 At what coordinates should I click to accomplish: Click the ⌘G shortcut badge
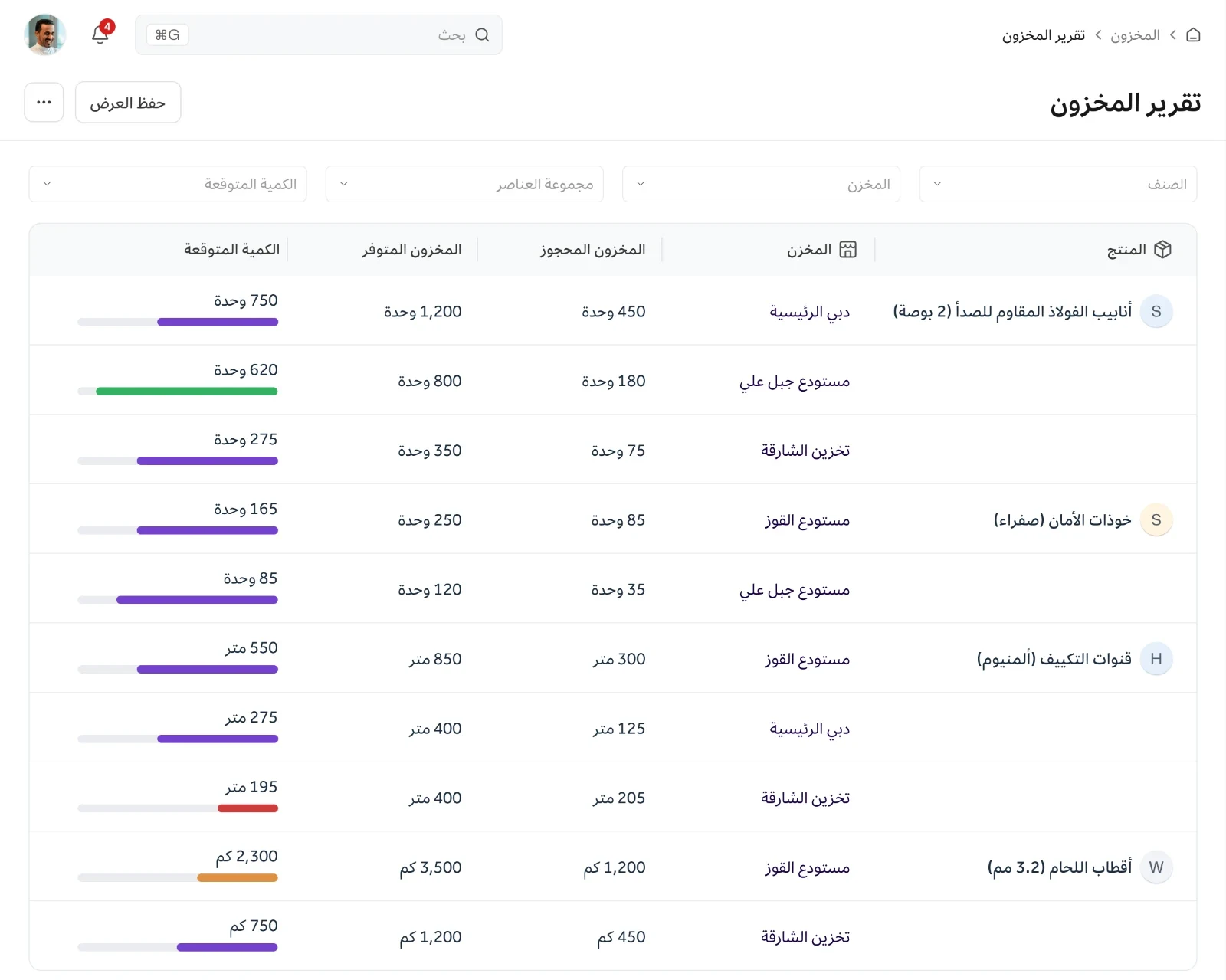point(167,34)
